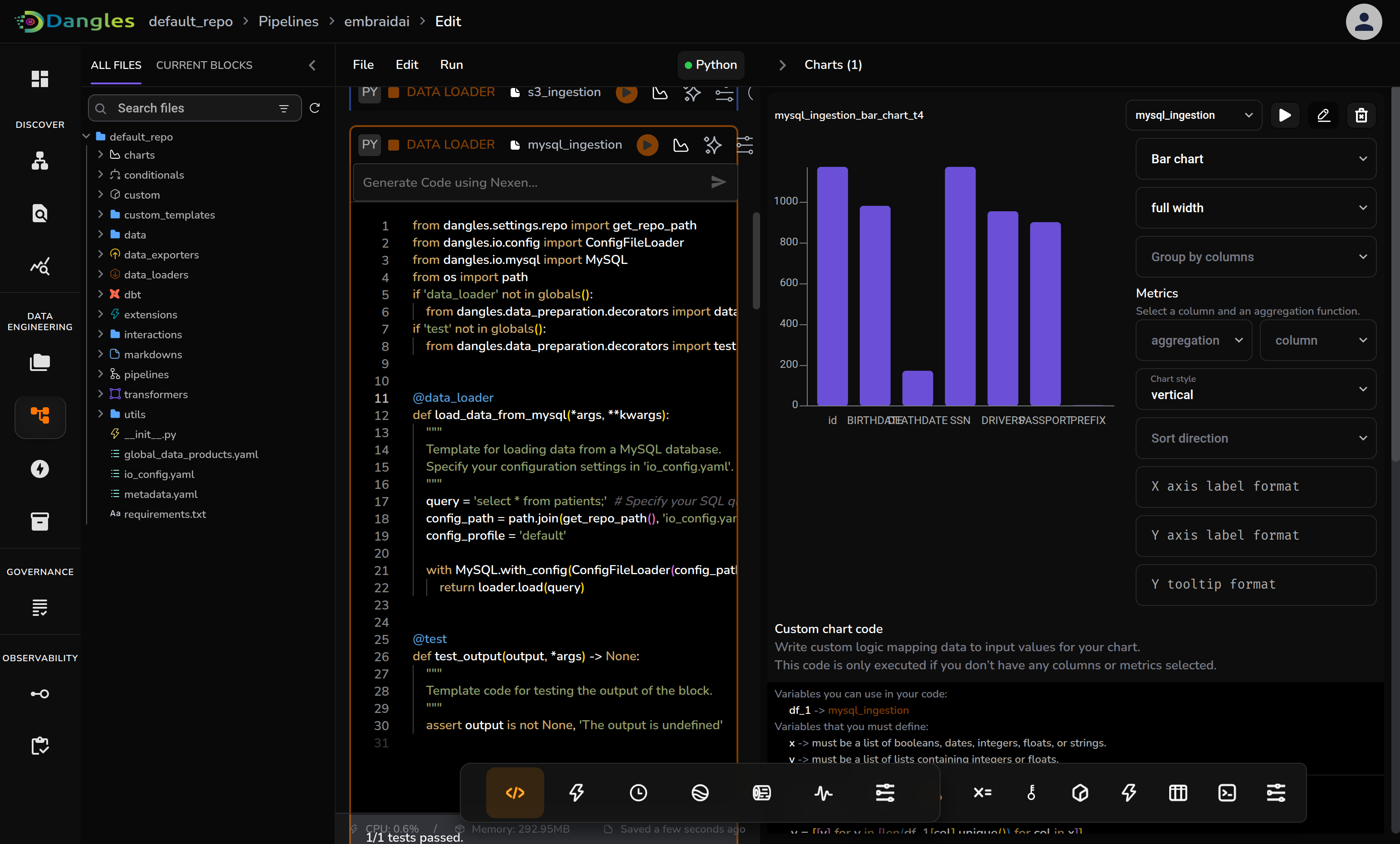Refresh the file browser list
1400x844 pixels.
coord(315,108)
